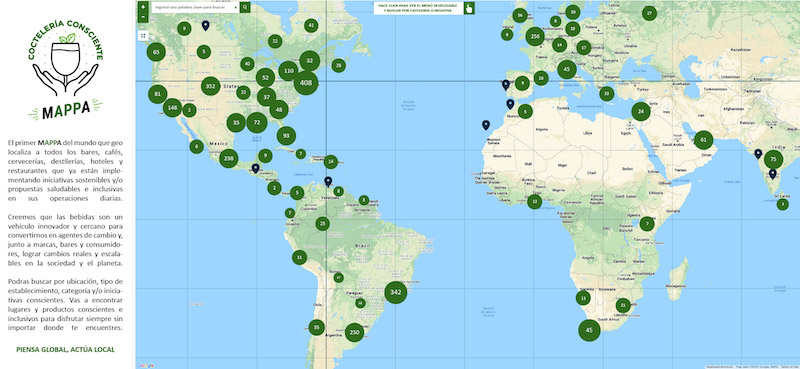
Task: Open the 250 cluster in Argentina
Action: pos(354,333)
